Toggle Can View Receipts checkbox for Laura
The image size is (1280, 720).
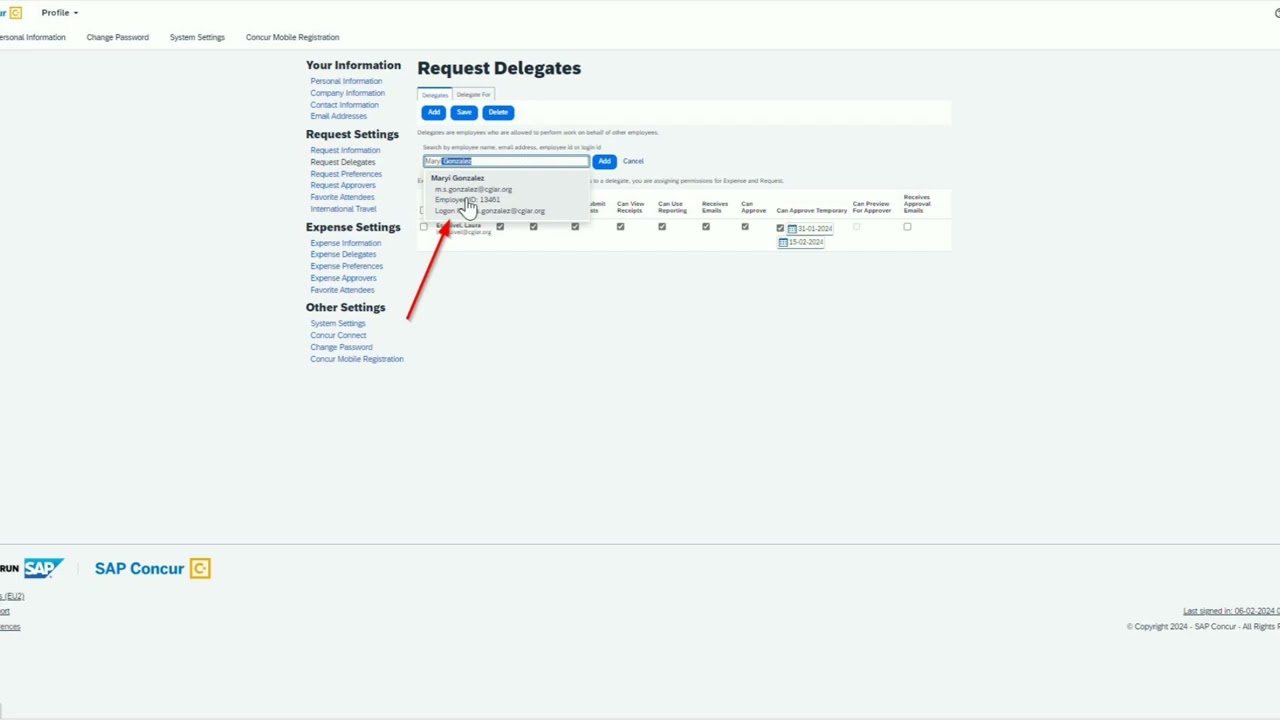point(620,227)
